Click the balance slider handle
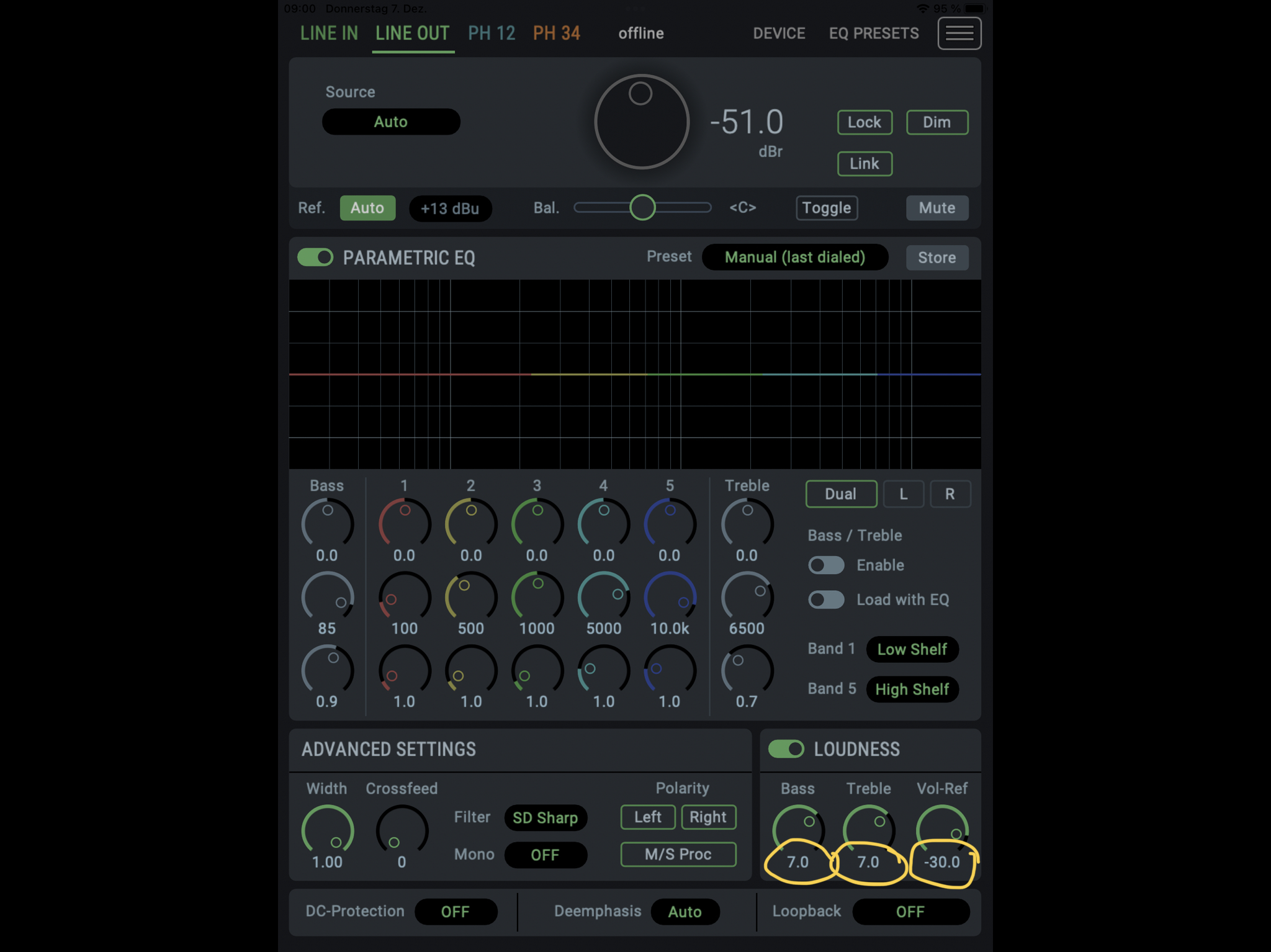The width and height of the screenshot is (1271, 952). click(642, 207)
